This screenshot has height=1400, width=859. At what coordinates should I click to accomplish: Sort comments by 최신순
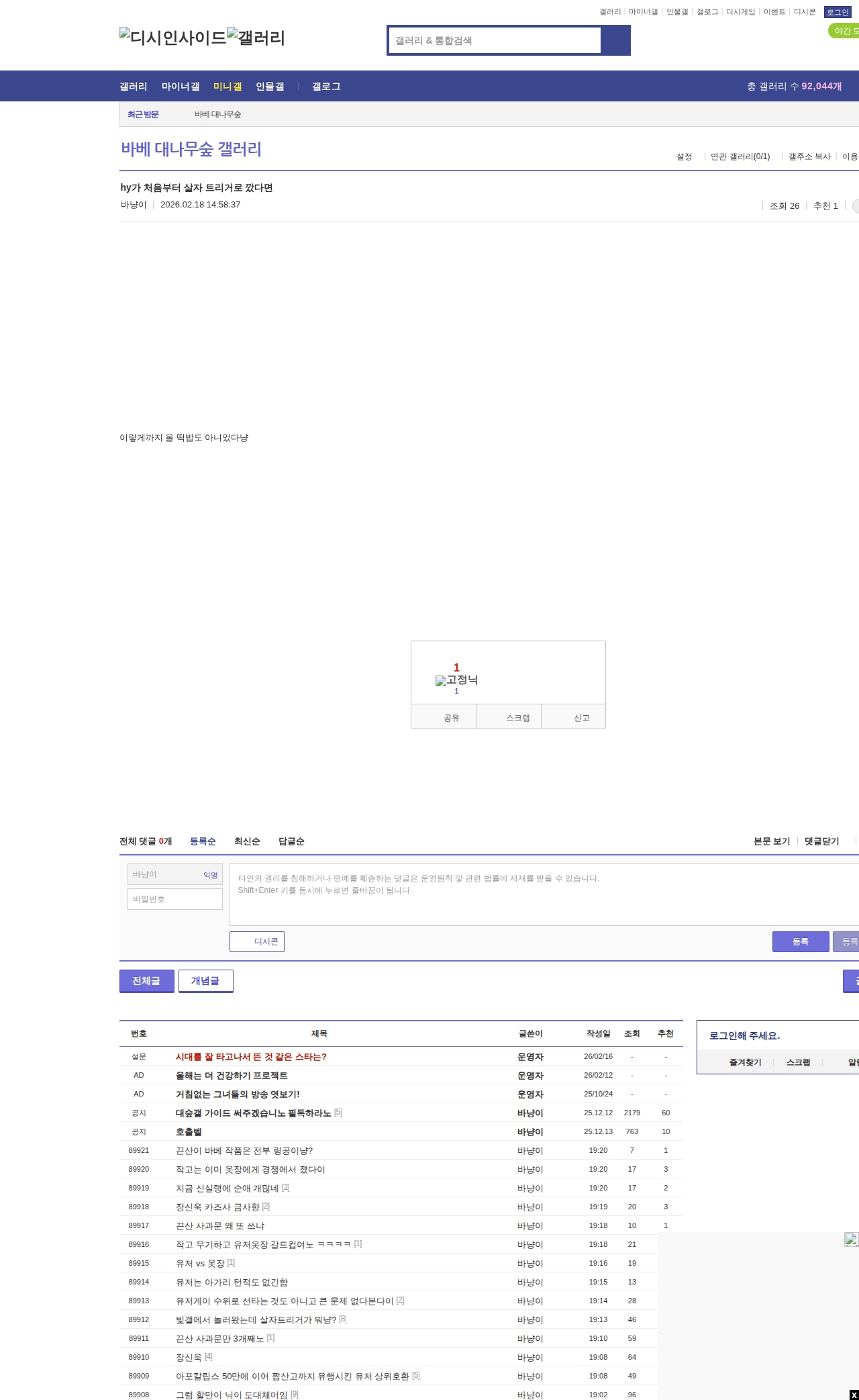click(247, 841)
